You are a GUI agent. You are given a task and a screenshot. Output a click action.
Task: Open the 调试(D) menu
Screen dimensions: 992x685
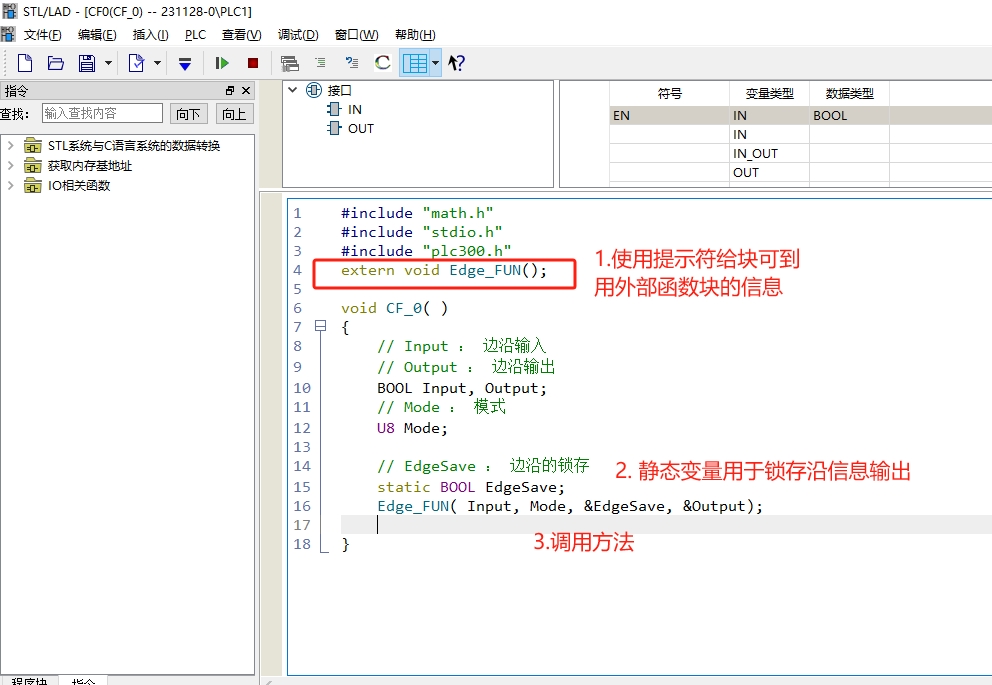pyautogui.click(x=298, y=35)
